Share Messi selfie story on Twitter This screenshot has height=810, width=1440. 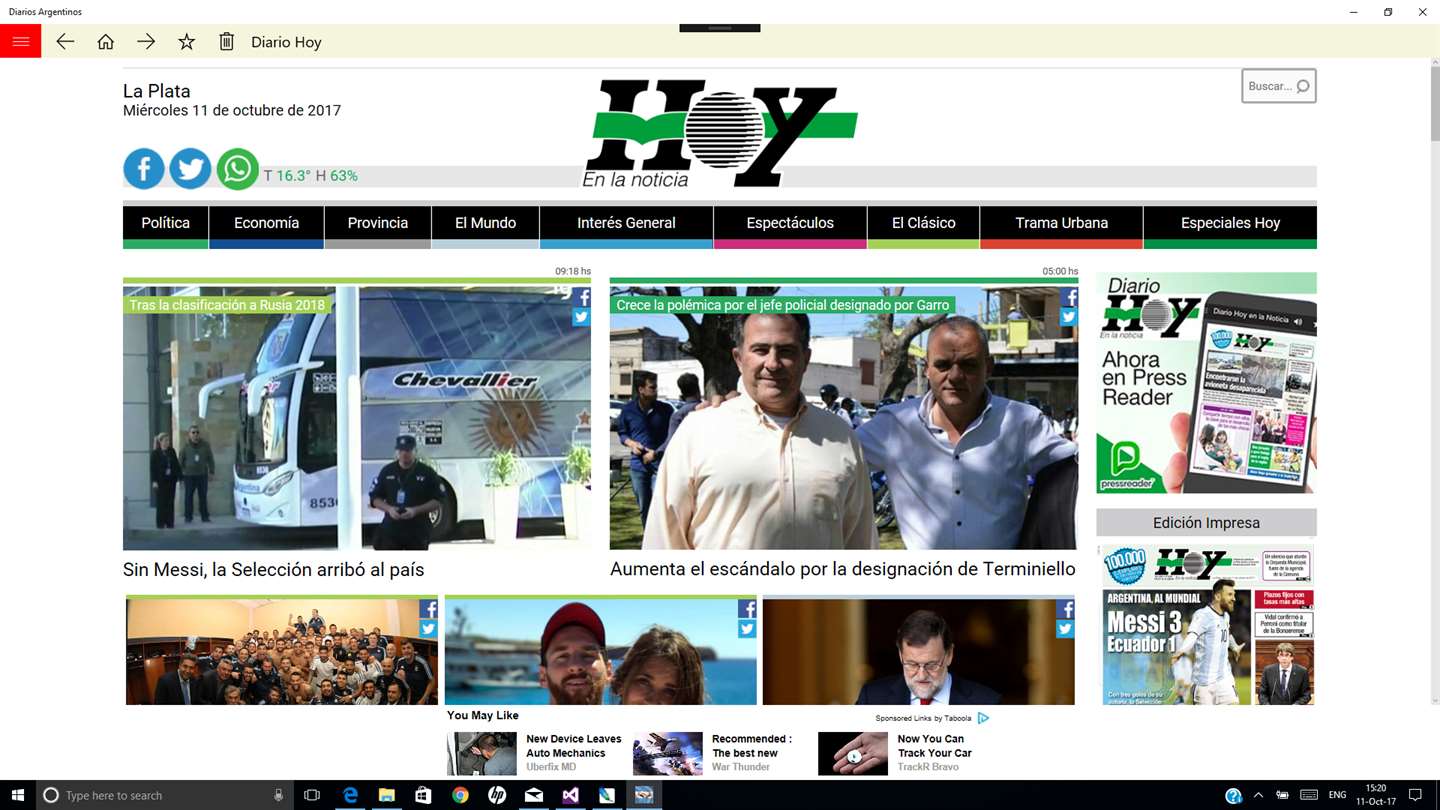click(x=747, y=629)
